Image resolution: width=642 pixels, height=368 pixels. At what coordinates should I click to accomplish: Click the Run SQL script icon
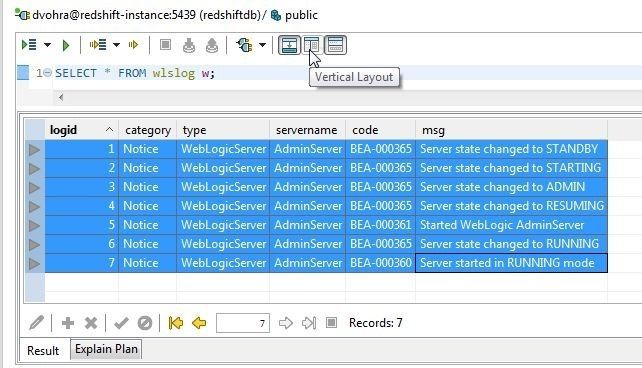tap(29, 45)
